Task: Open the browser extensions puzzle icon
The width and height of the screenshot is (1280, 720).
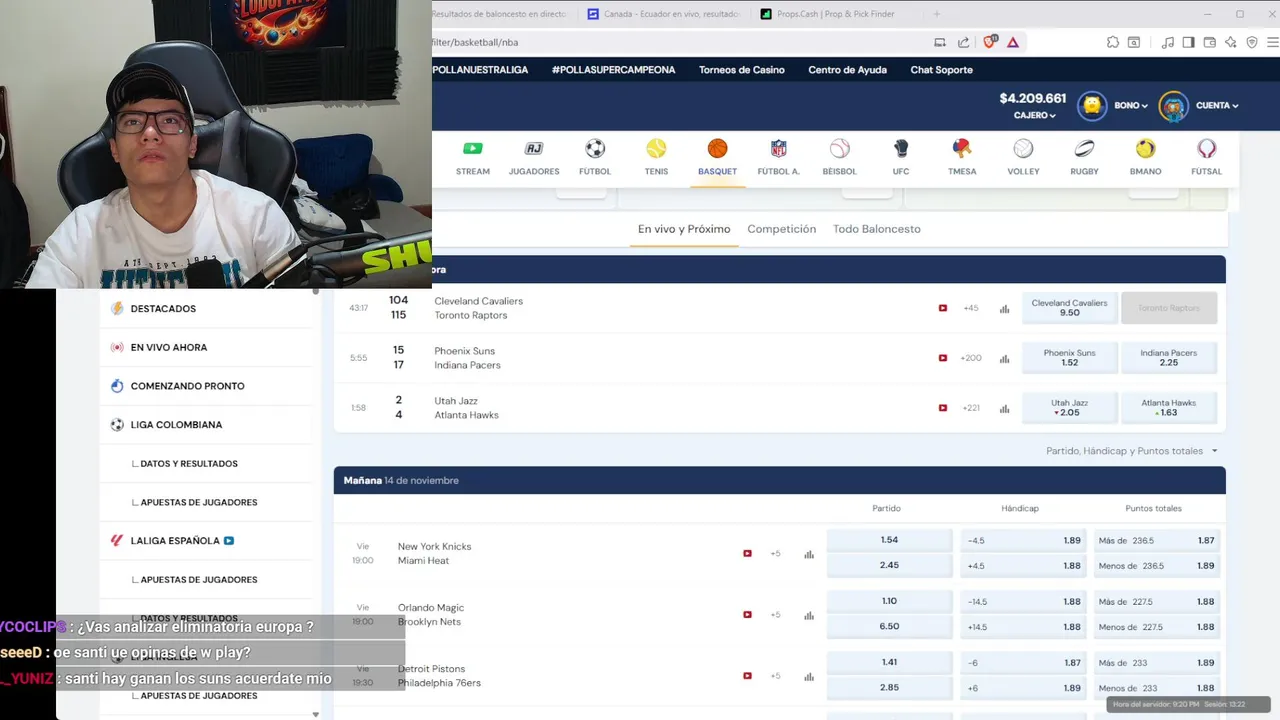Action: click(x=1112, y=42)
